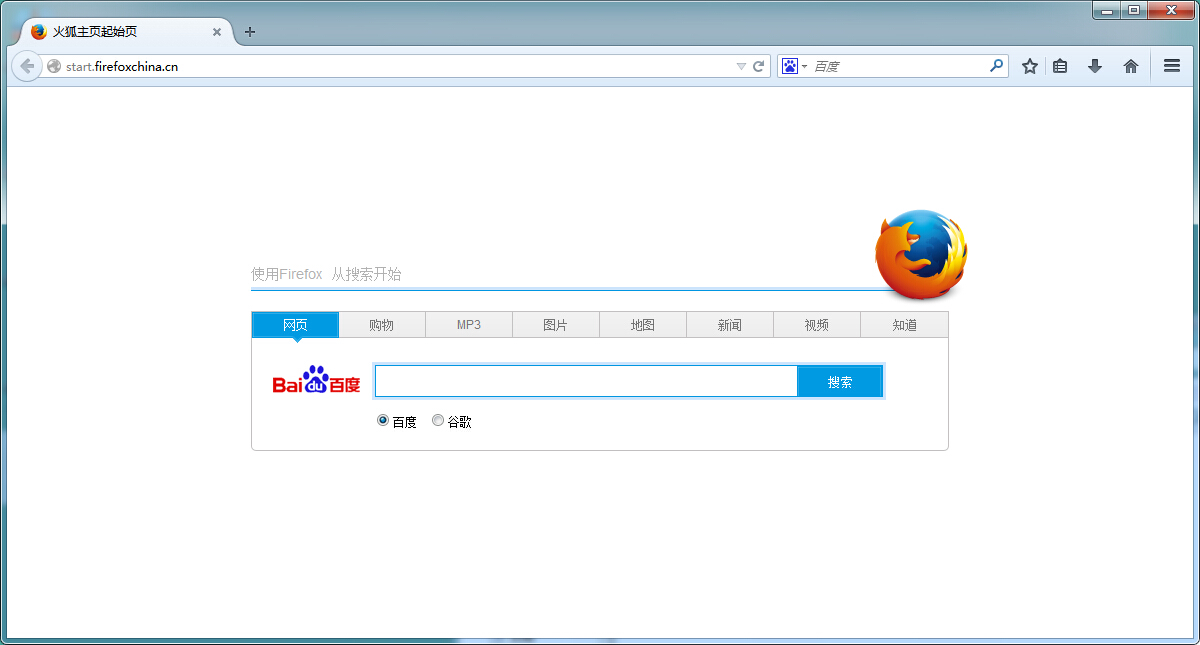Switch to the 网页 search tab
This screenshot has width=1200, height=645.
click(295, 325)
